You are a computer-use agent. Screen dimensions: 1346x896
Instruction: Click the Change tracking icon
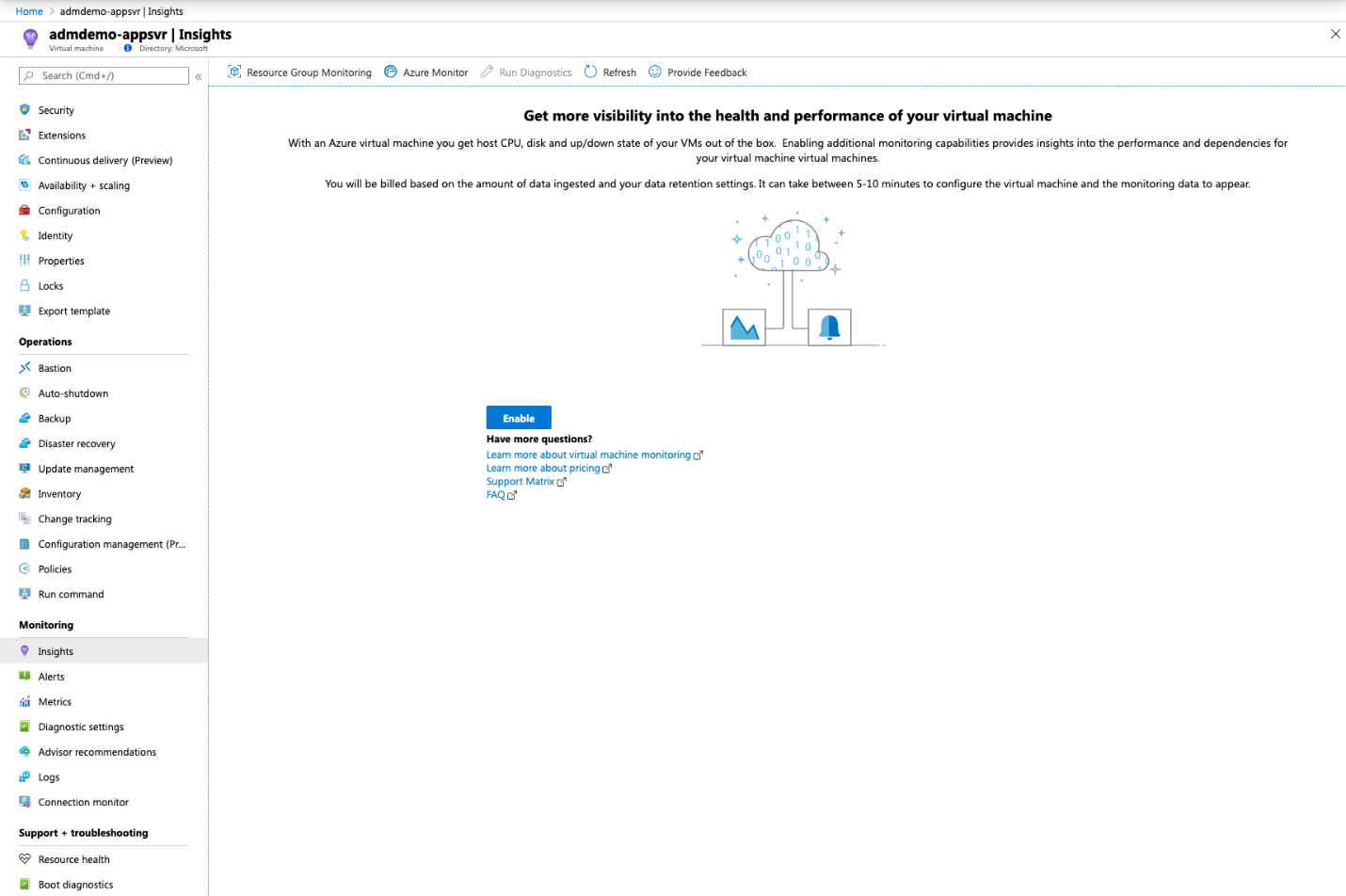[24, 519]
